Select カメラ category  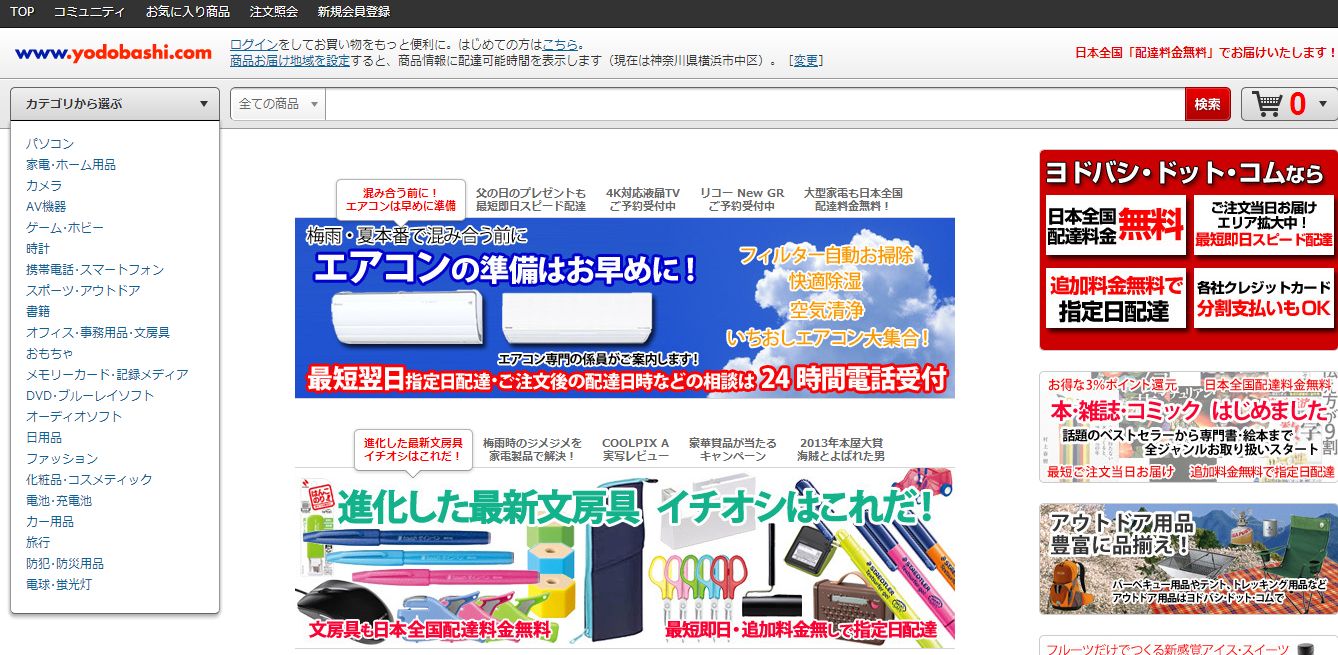pyautogui.click(x=44, y=186)
